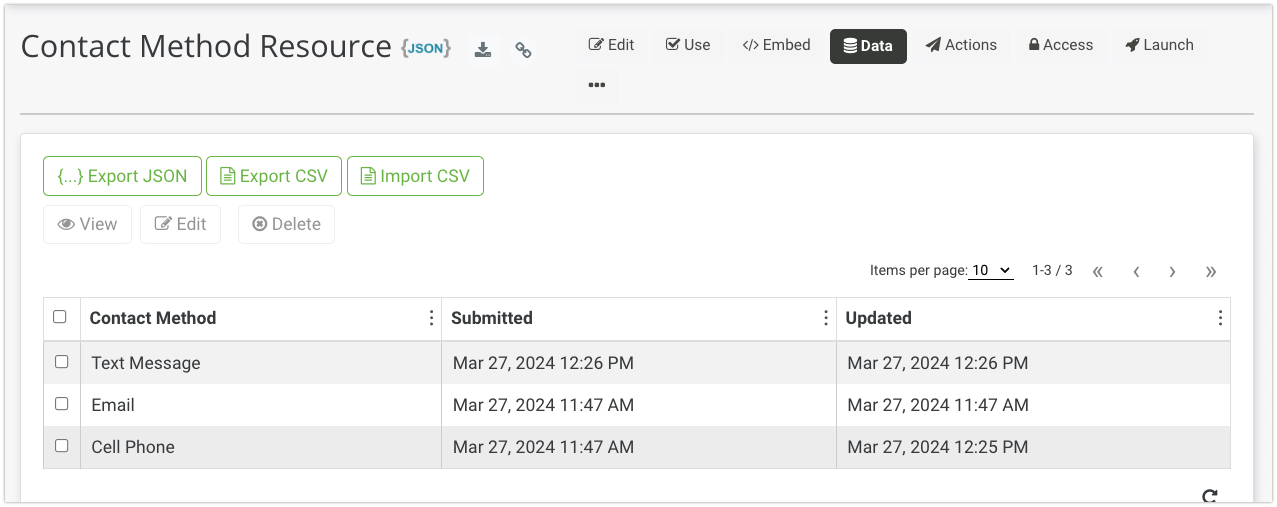
Task: Go to the last page of results
Action: pyautogui.click(x=1211, y=271)
